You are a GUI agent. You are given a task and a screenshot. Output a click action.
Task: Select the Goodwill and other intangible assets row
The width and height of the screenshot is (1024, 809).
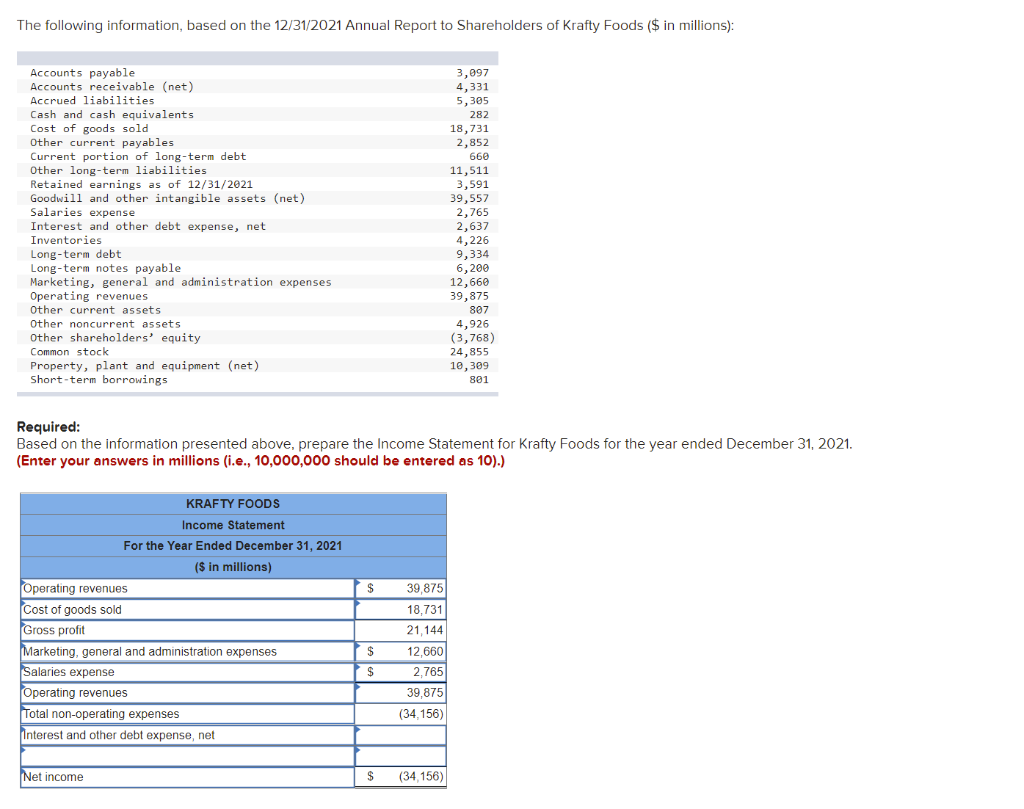257,198
